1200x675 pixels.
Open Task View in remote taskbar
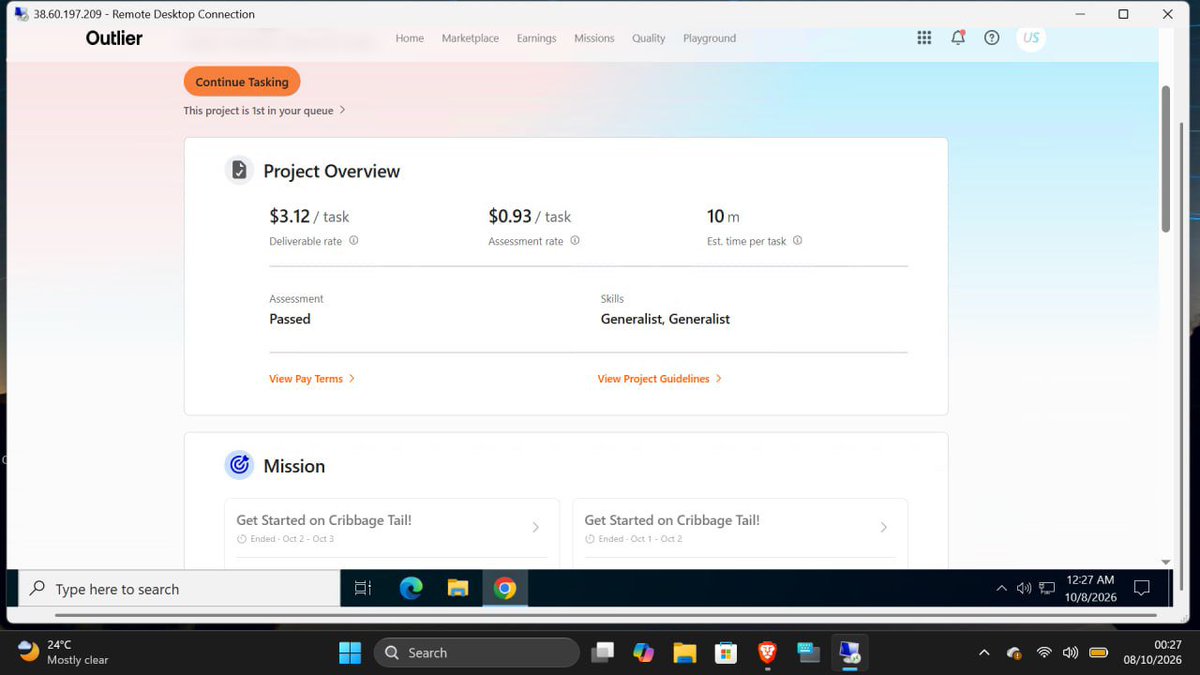coord(363,589)
